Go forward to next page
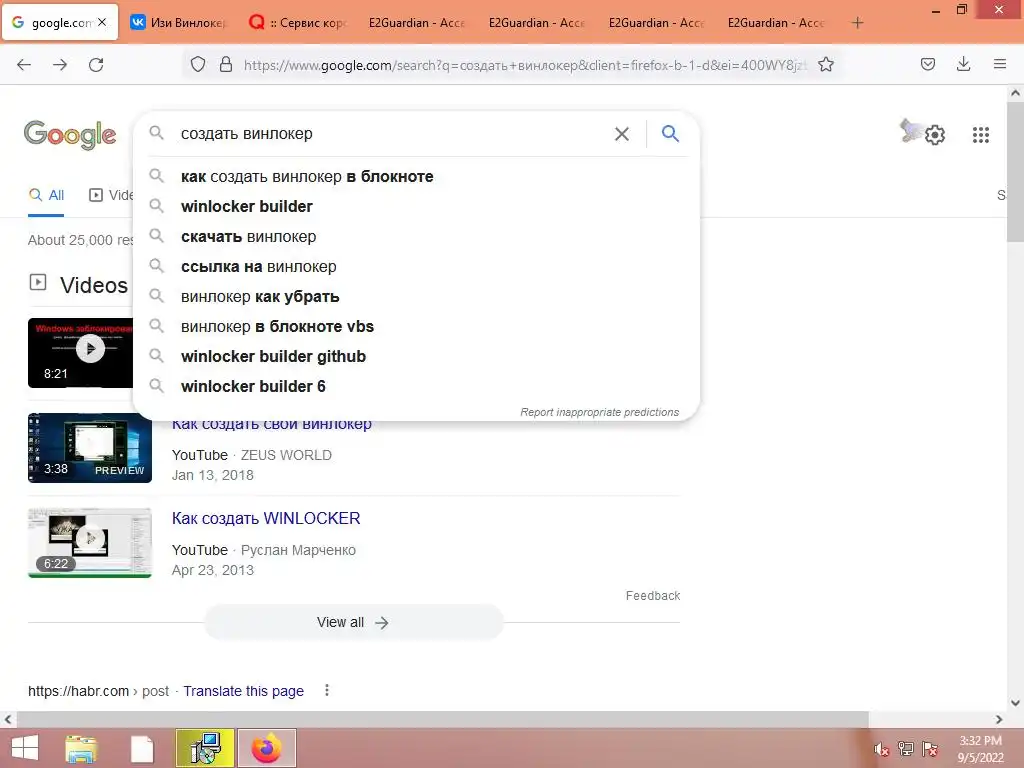This screenshot has height=768, width=1024. (x=60, y=65)
